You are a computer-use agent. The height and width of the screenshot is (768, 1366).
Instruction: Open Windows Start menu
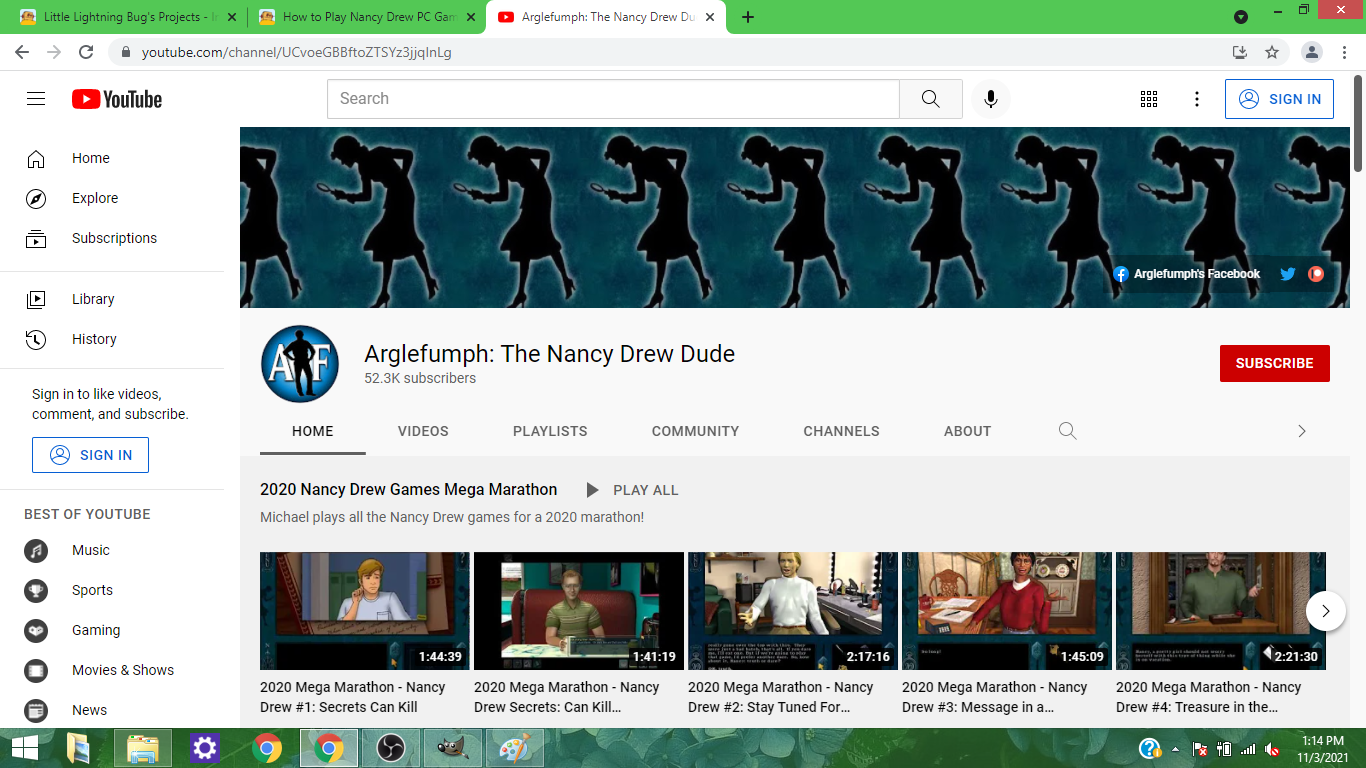(x=25, y=748)
